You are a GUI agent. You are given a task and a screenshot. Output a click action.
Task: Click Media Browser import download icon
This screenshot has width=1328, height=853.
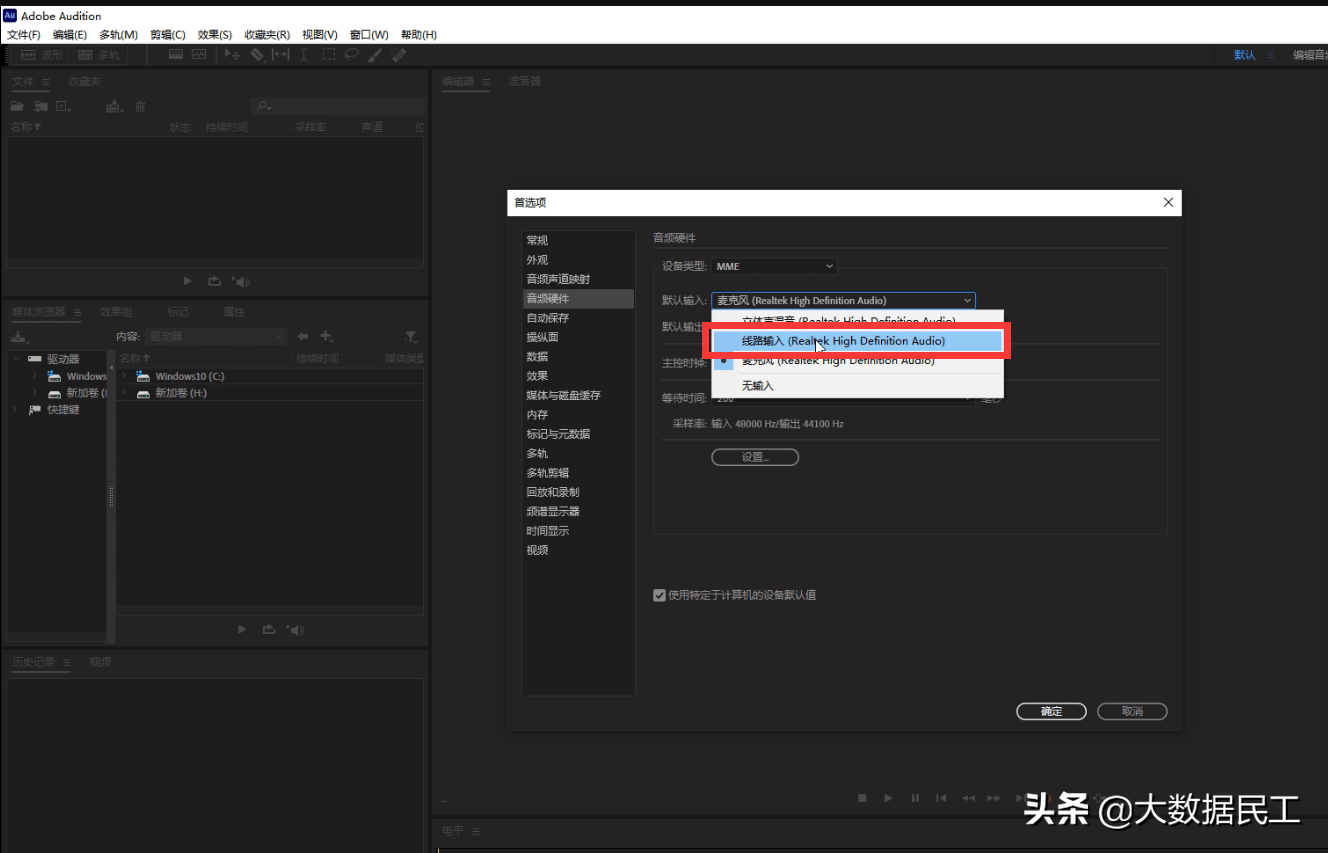(x=17, y=337)
